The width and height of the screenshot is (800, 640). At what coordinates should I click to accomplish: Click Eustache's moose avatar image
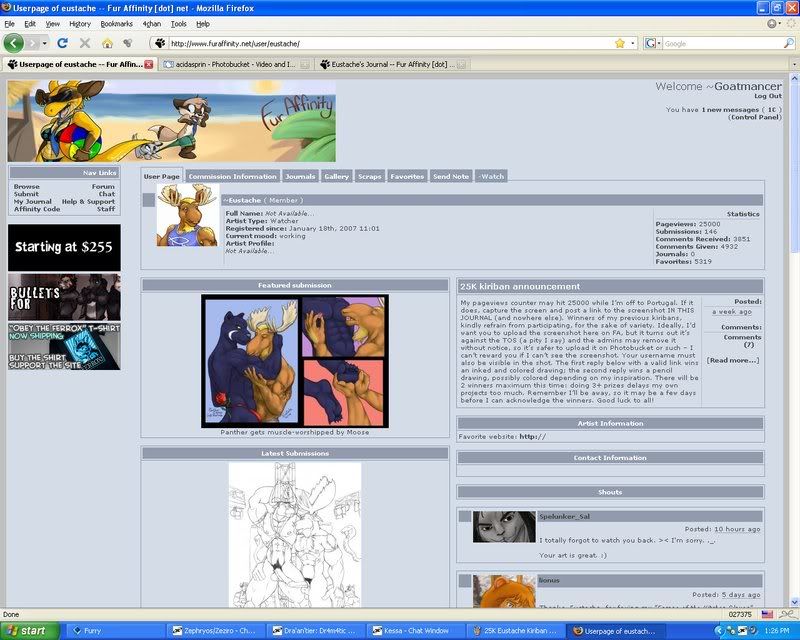coord(187,215)
